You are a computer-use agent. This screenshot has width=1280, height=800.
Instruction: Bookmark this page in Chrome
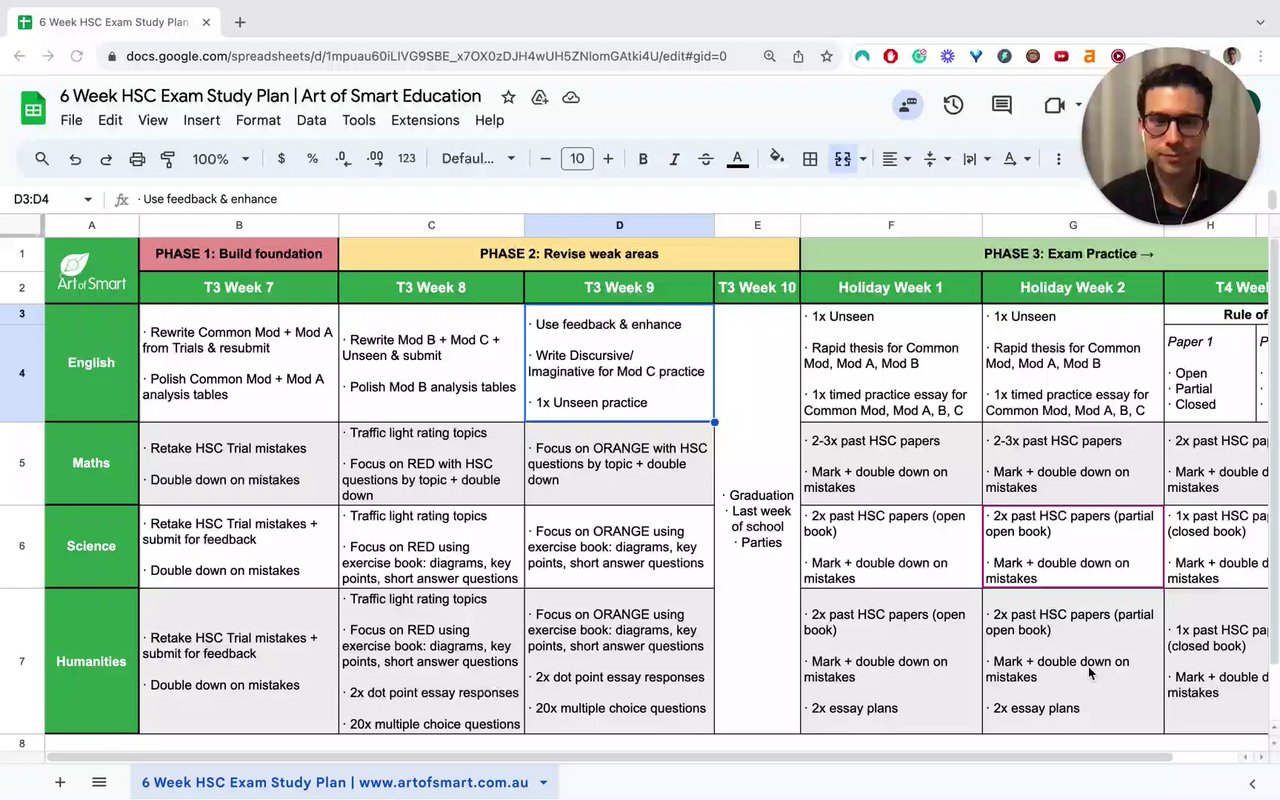pyautogui.click(x=827, y=57)
